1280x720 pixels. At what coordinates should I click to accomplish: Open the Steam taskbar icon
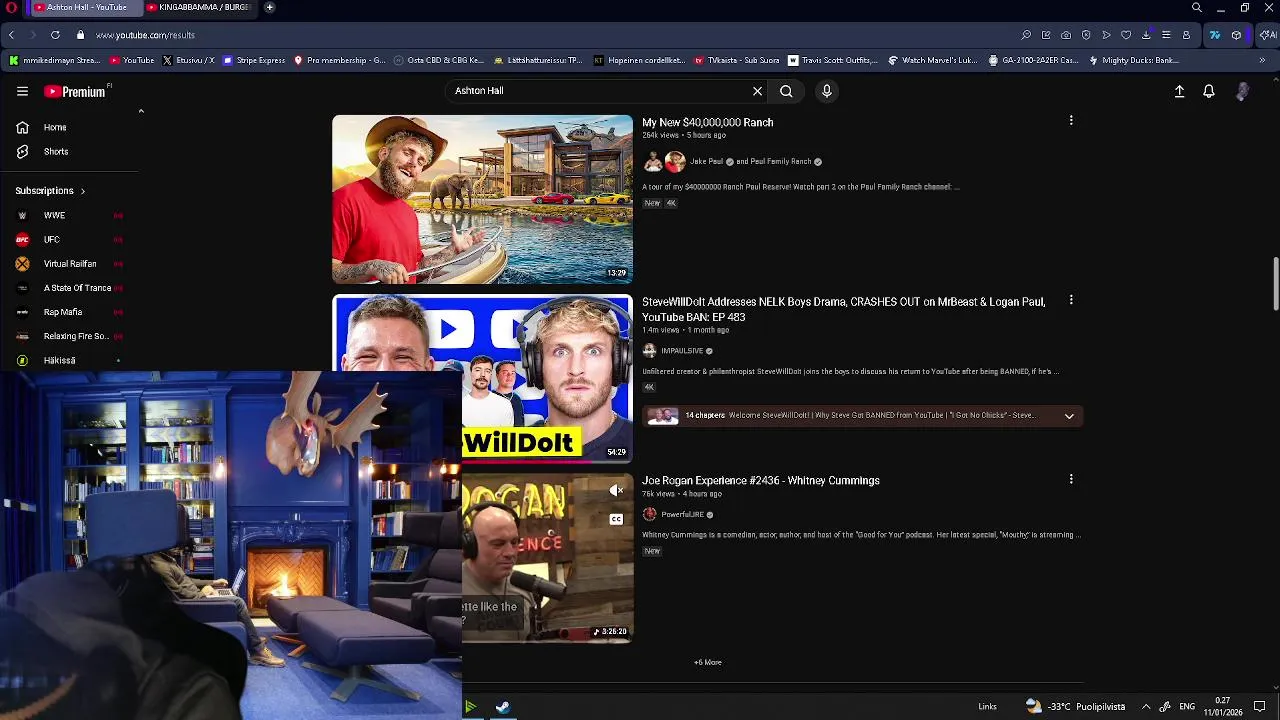(x=503, y=707)
